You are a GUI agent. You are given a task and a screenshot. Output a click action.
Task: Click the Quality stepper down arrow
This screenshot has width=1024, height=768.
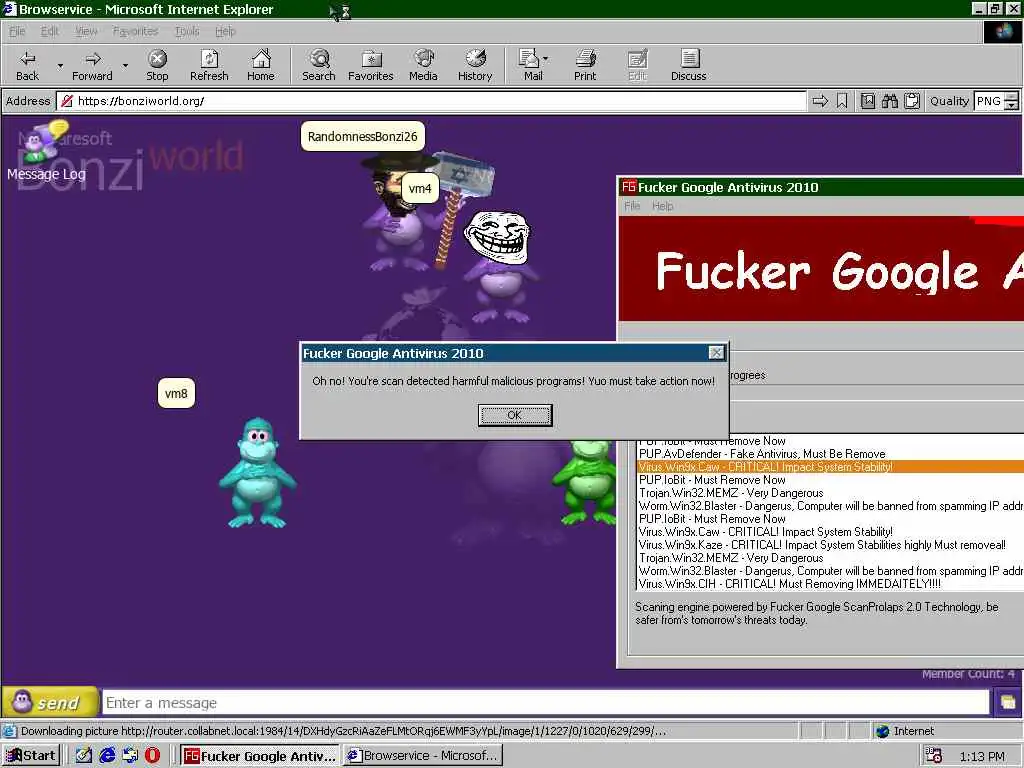[1012, 106]
